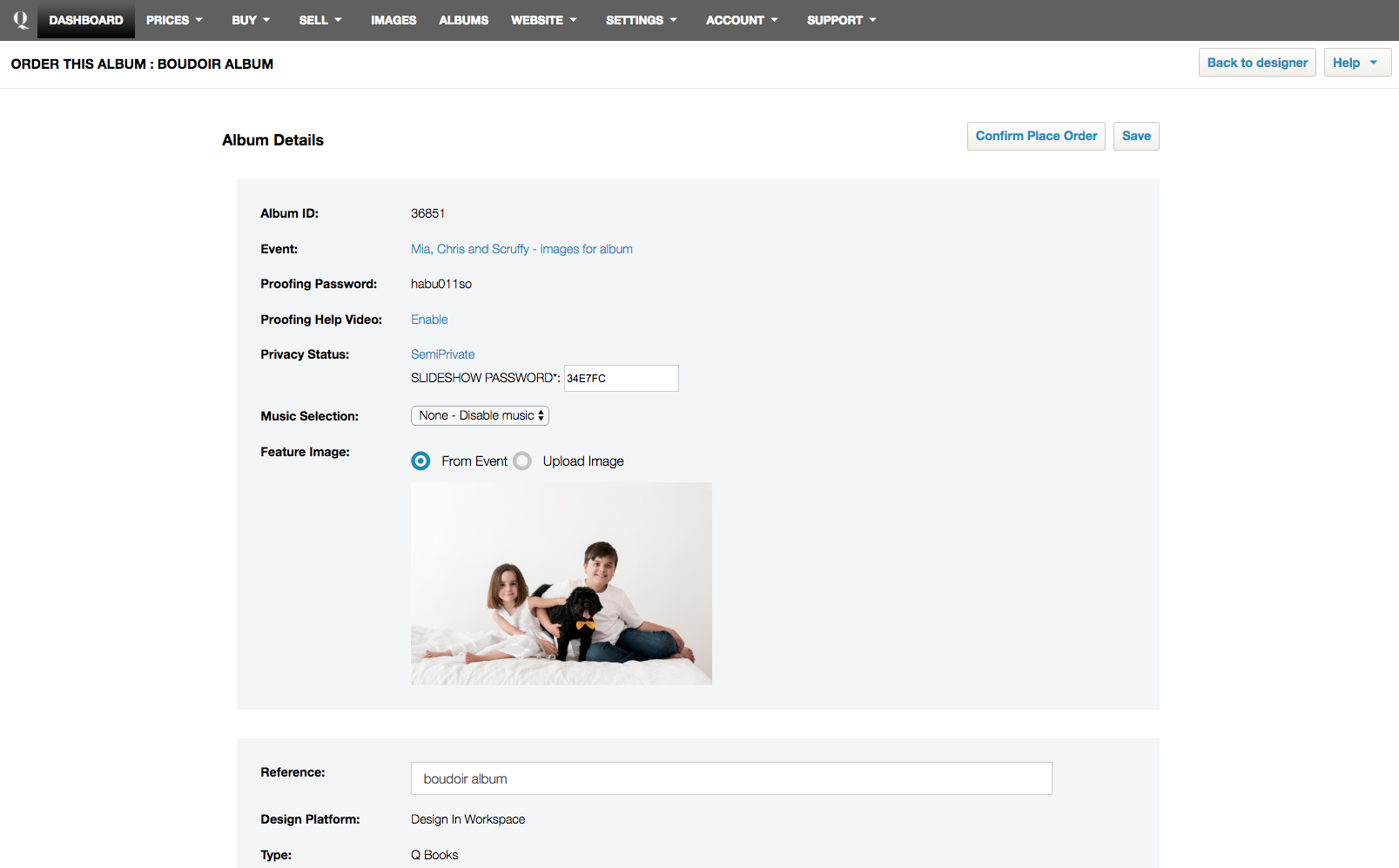Expand the Support menu

pos(841,20)
